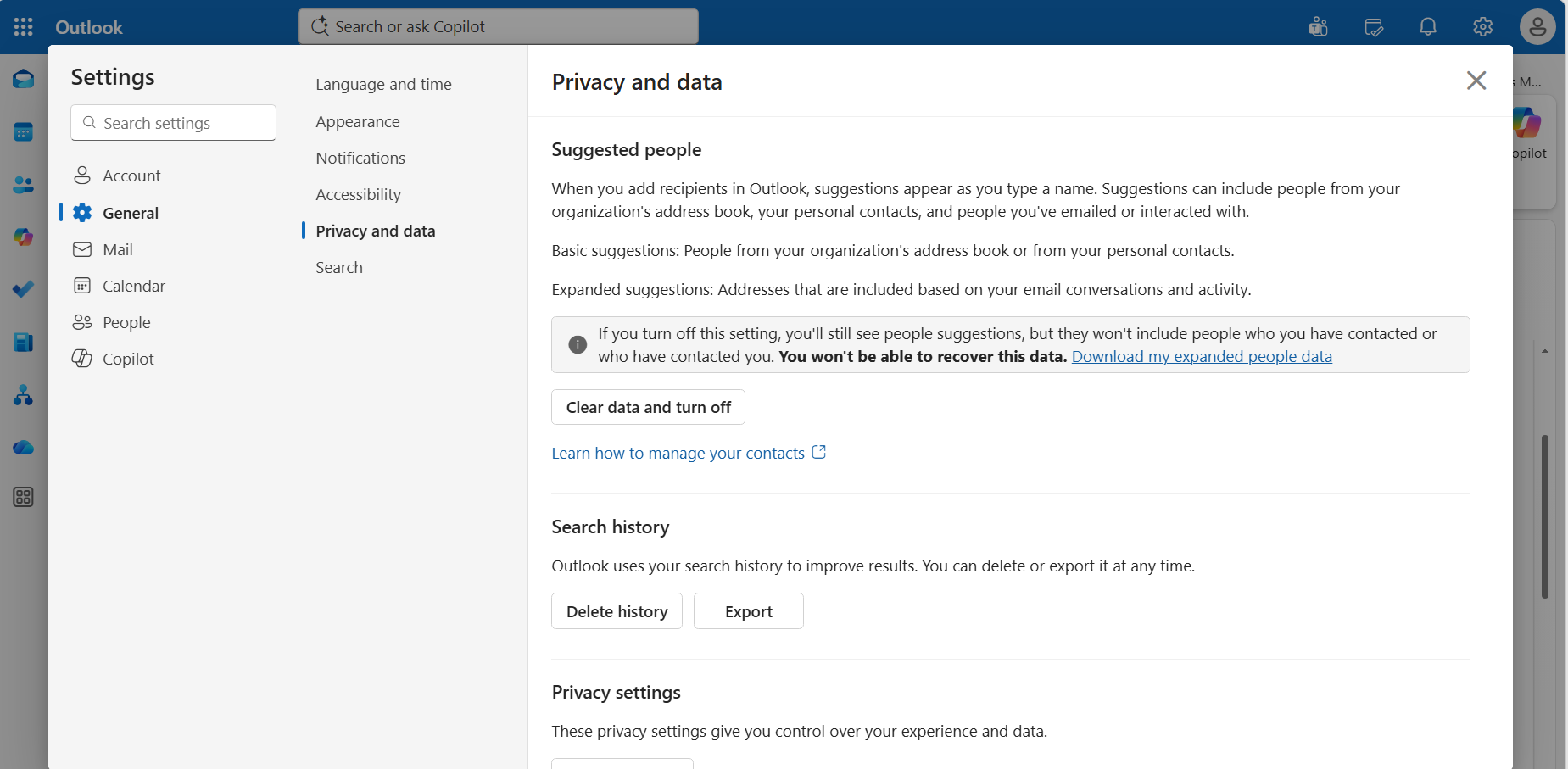Click the Copilot logo behind the dialog
Image resolution: width=1568 pixels, height=769 pixels.
click(x=1527, y=123)
